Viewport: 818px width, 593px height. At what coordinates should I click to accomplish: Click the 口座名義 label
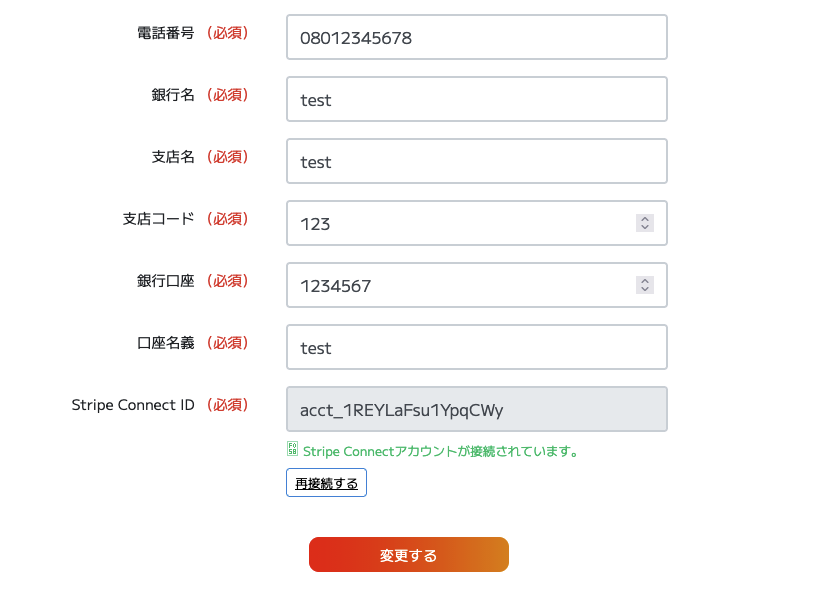pos(165,343)
